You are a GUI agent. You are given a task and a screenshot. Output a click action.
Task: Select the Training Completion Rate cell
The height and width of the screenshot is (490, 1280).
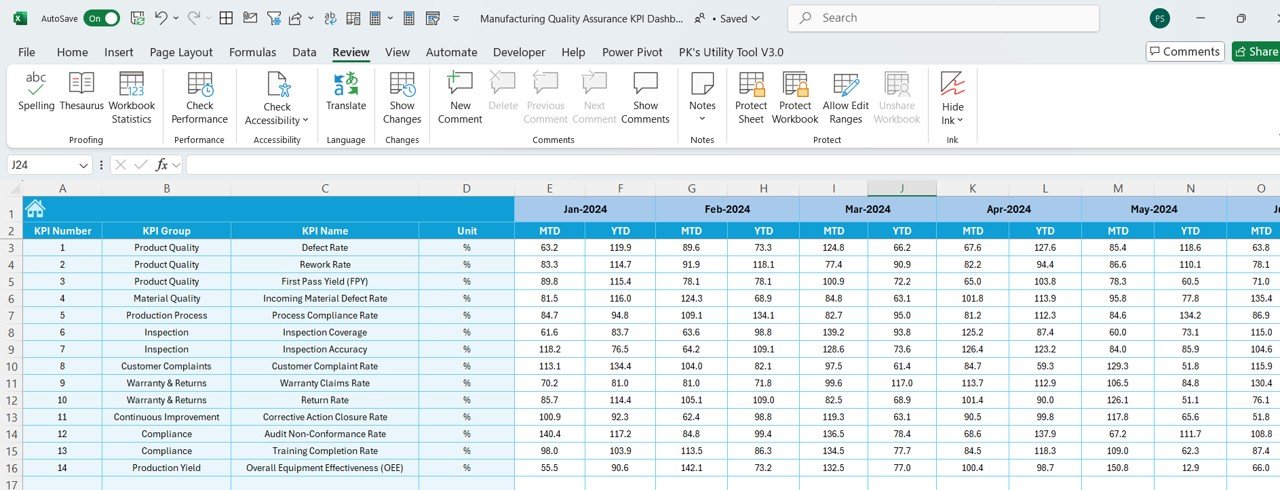[325, 451]
